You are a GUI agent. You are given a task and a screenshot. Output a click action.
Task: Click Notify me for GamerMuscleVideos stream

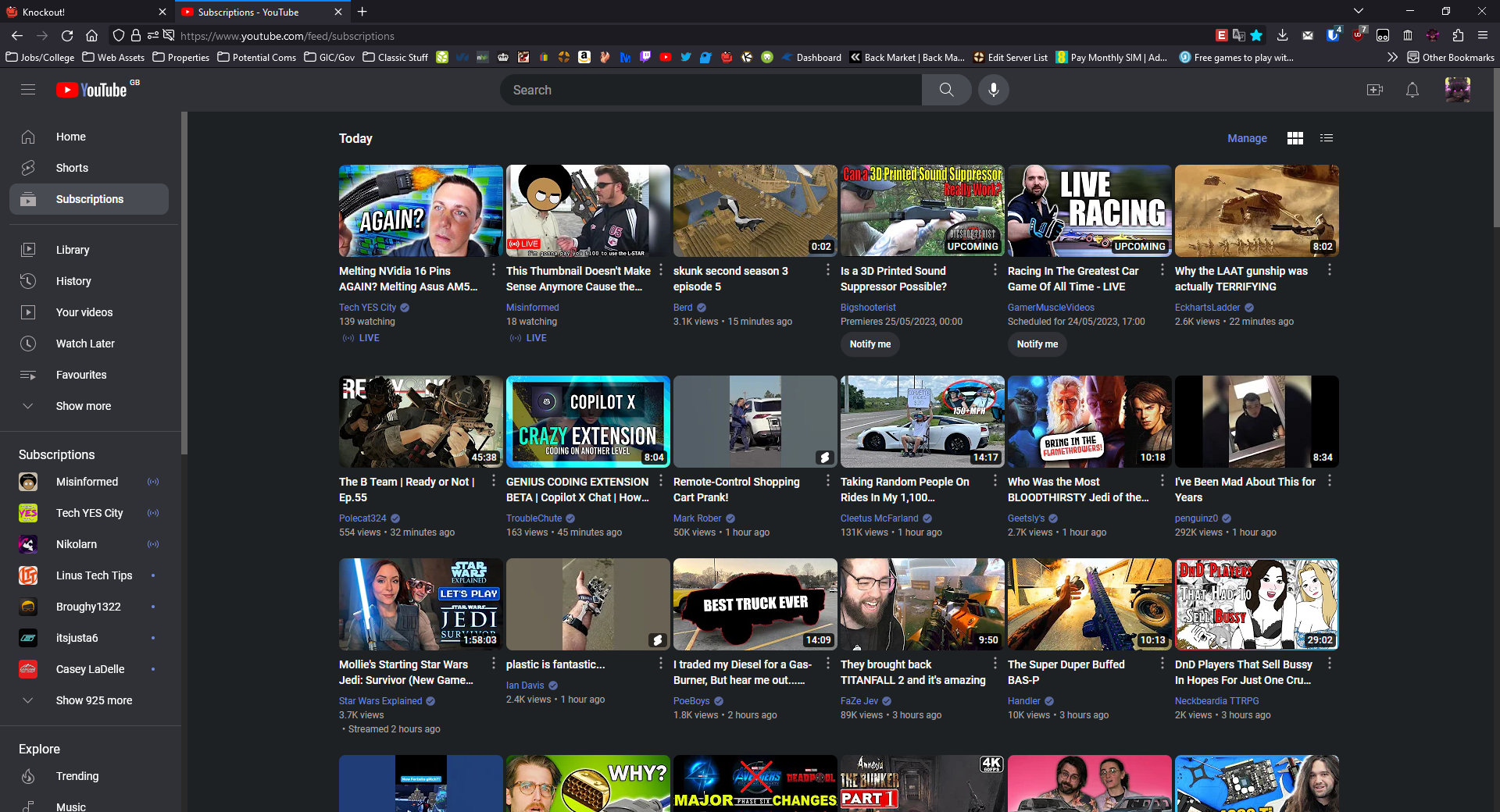pyautogui.click(x=1037, y=344)
